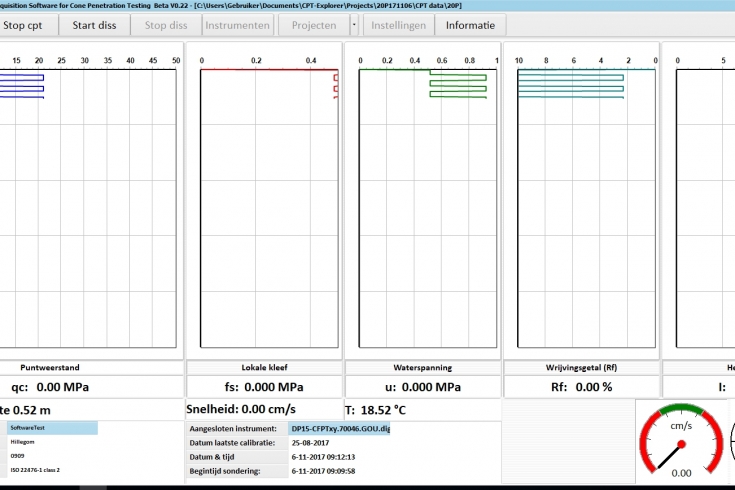Start a dissipation test with Start diss
Image resolution: width=735 pixels, height=490 pixels.
tap(94, 25)
